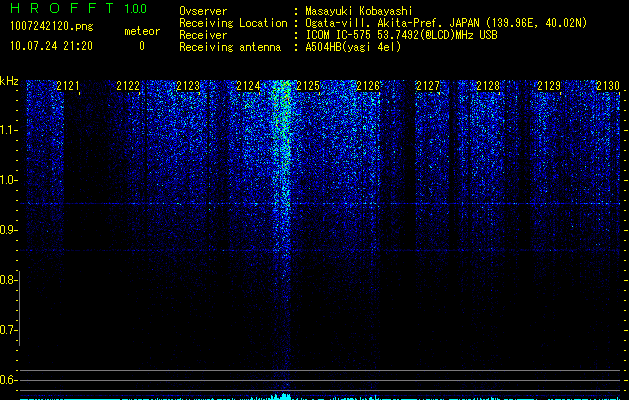Image resolution: width=629 pixels, height=400 pixels.
Task: Click the 2129 time marker
Action: point(548,86)
